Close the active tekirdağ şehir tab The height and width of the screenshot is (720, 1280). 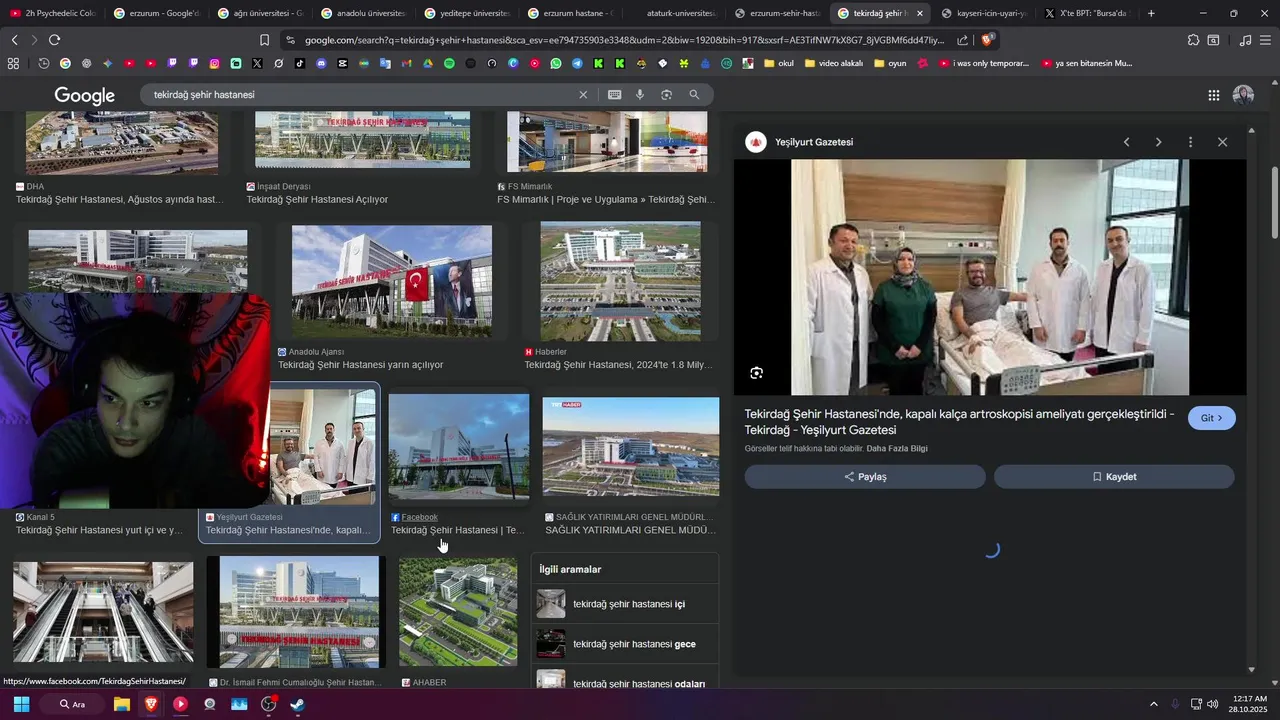[x=920, y=13]
